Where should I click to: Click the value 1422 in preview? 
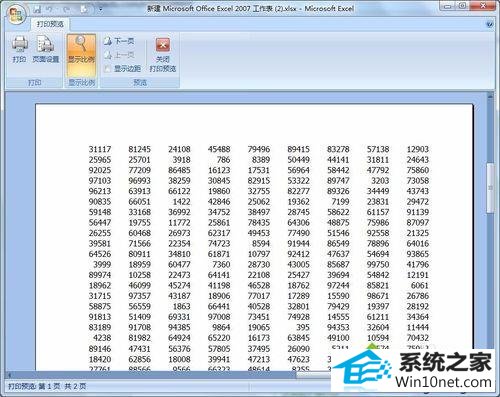(x=182, y=202)
